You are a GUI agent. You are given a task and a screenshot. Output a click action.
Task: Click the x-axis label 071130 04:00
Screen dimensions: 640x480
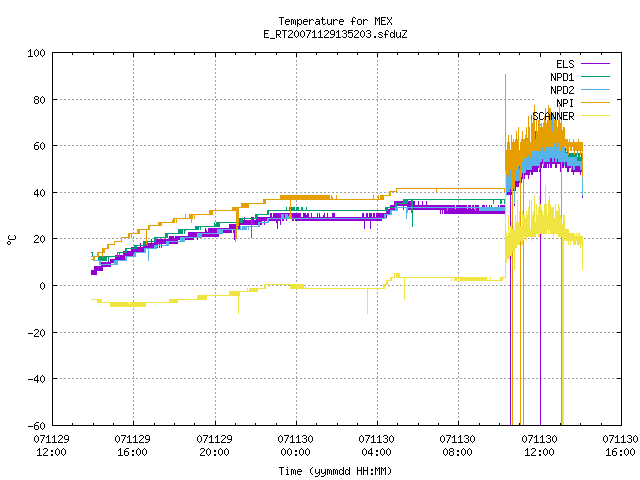click(376, 445)
